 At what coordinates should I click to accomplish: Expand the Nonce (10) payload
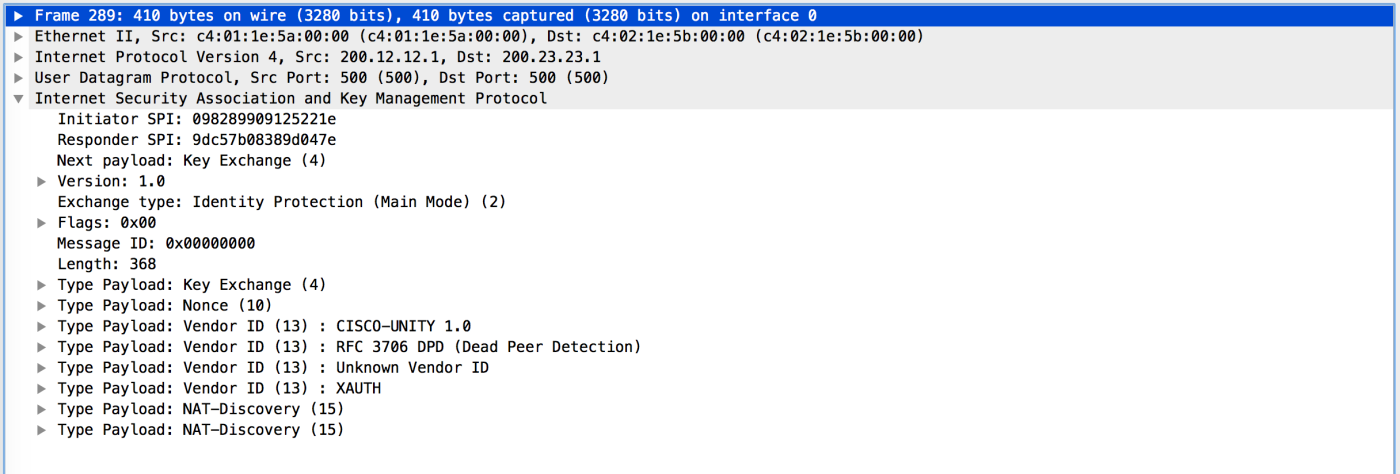[x=42, y=305]
